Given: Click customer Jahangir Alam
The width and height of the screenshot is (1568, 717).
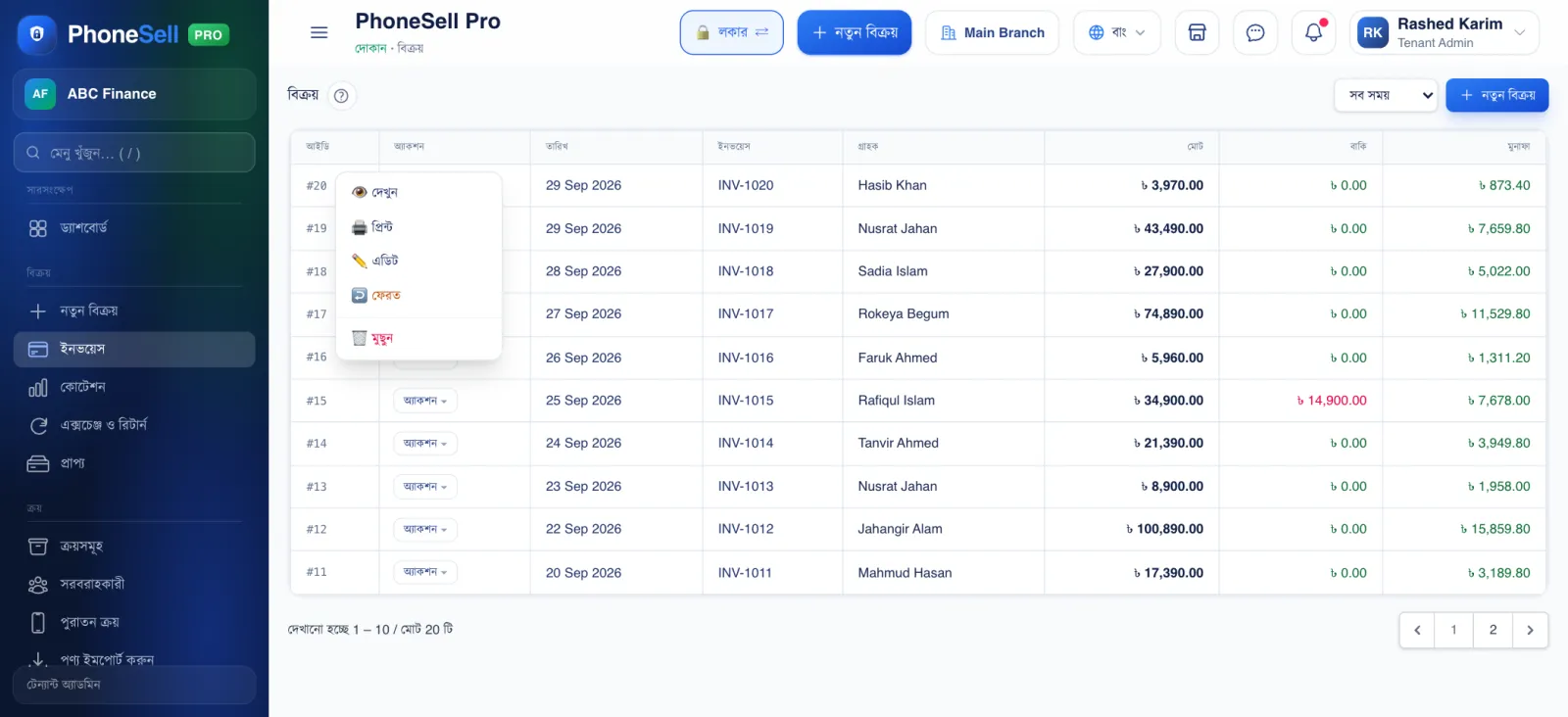Looking at the screenshot, I should point(900,529).
